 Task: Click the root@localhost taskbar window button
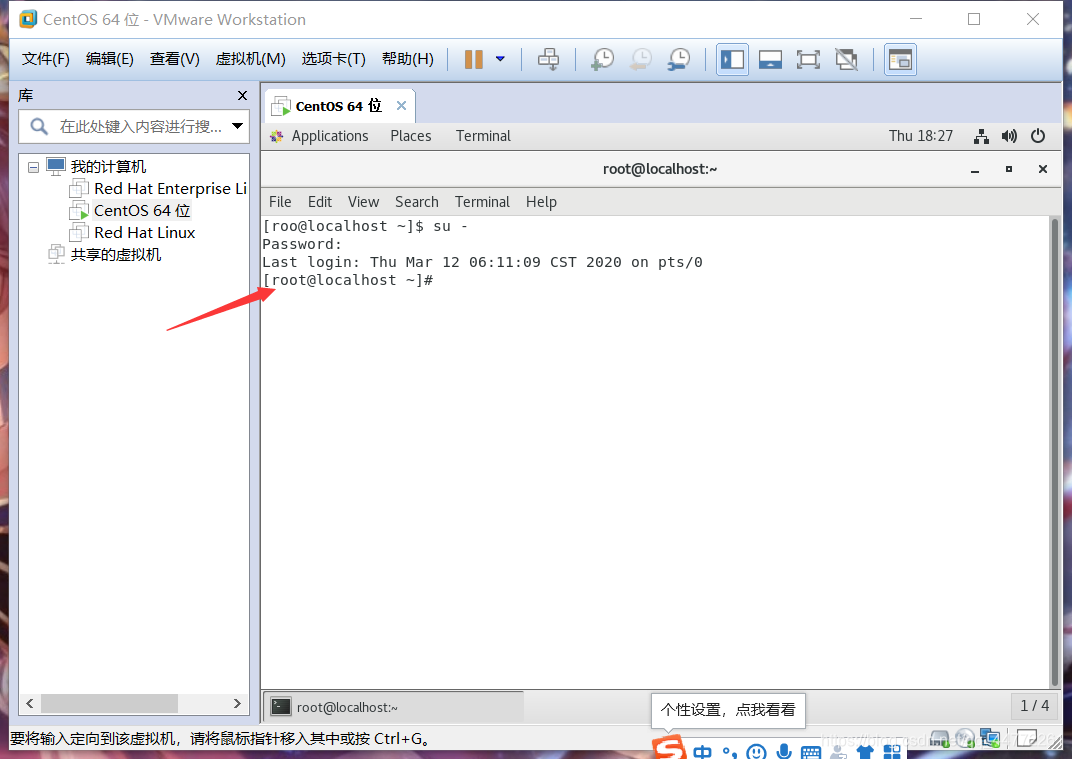click(393, 707)
